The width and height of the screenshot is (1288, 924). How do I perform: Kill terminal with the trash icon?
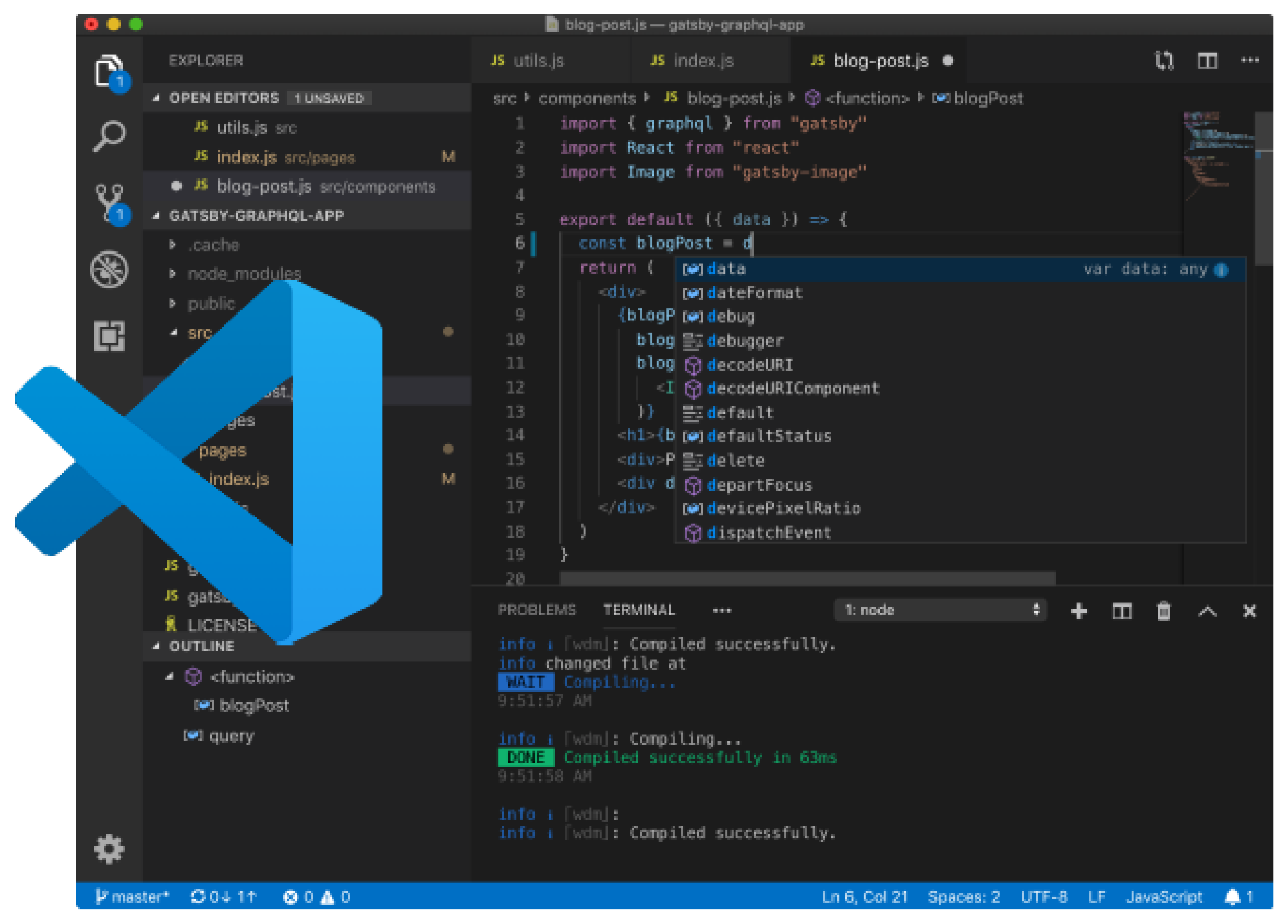[x=1163, y=610]
